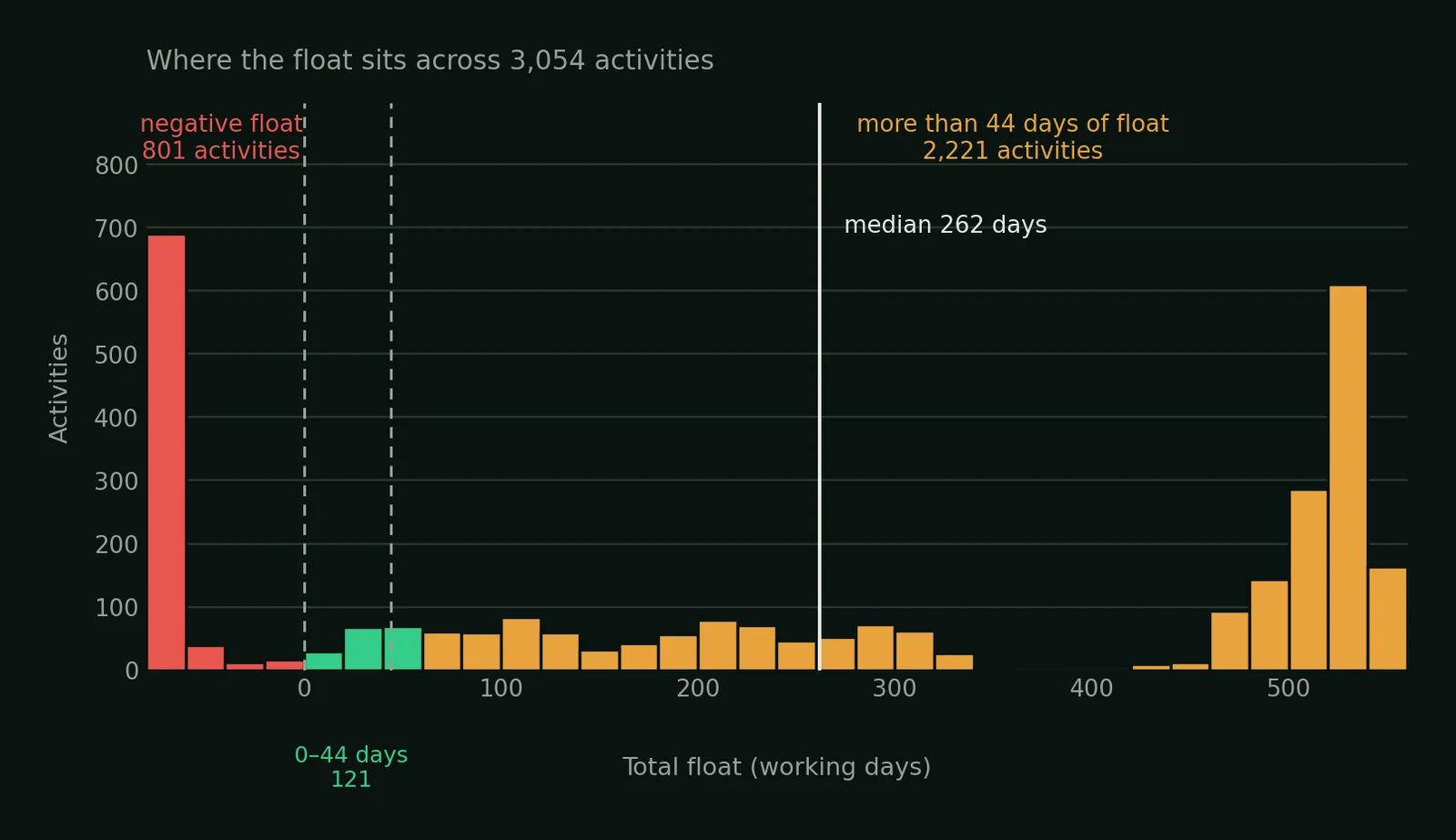This screenshot has width=1456, height=840.
Task: Click the 'Activities' y-axis title
Action: coord(59,389)
